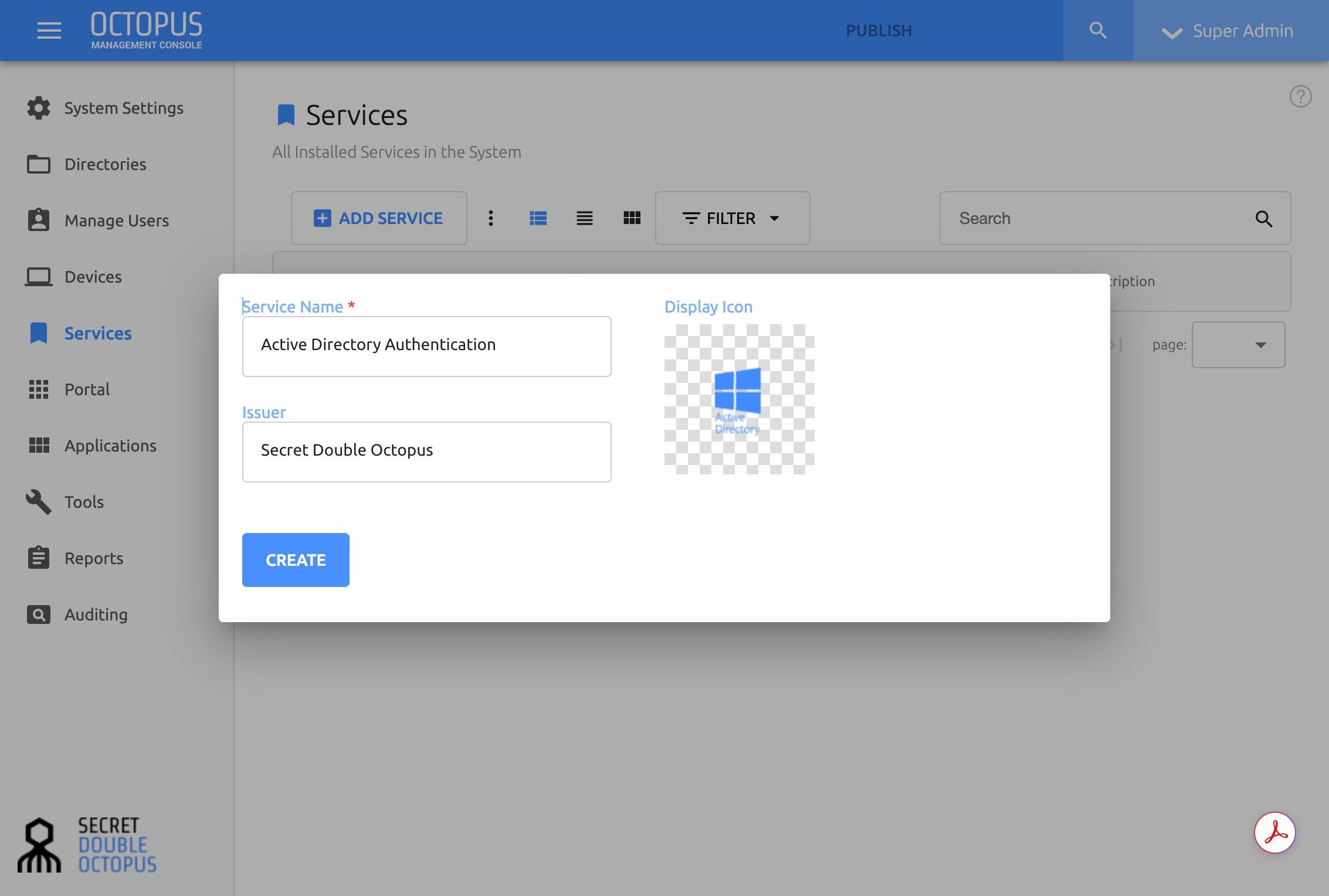Open Services in the sidebar
The width and height of the screenshot is (1329, 896).
pos(80,333)
